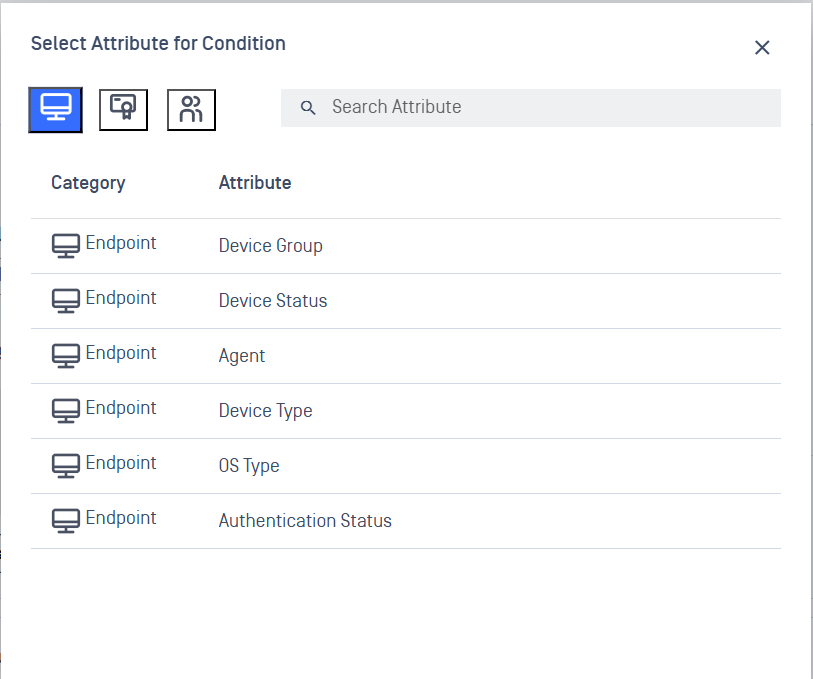
Task: Choose the Device Status attribute
Action: pos(273,301)
